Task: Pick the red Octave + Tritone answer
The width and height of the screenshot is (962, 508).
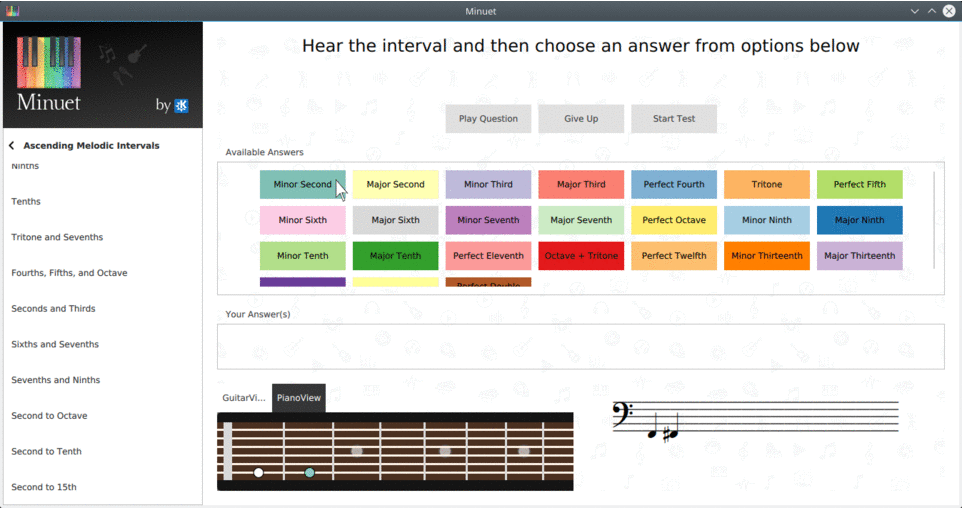Action: (581, 256)
